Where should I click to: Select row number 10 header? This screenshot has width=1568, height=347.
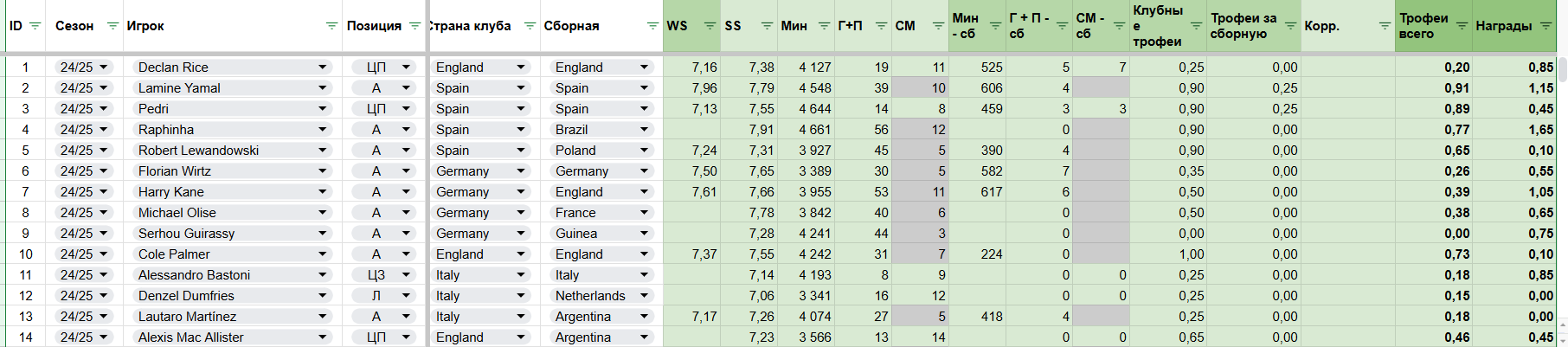pyautogui.click(x=25, y=254)
